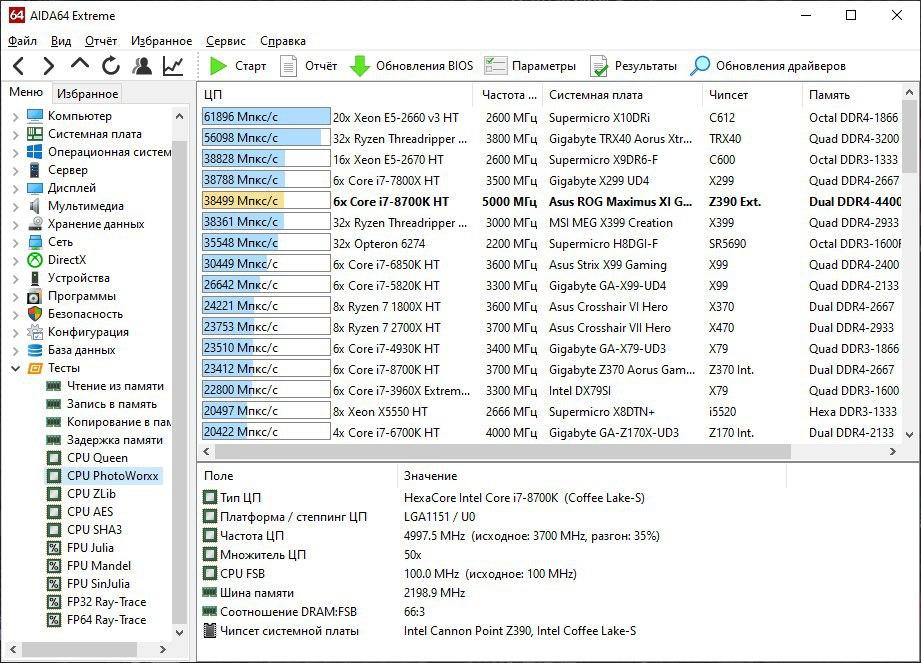Select the Устройства icon in the tree
The height and width of the screenshot is (663, 921).
click(35, 278)
